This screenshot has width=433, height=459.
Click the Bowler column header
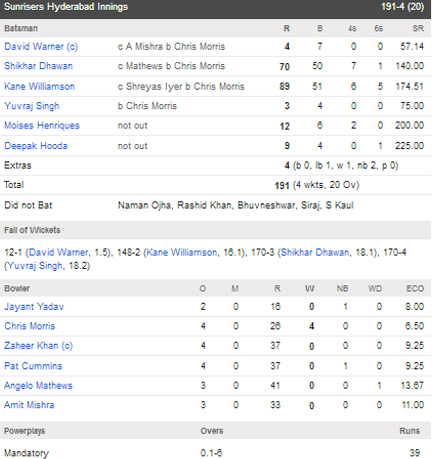click(x=17, y=288)
